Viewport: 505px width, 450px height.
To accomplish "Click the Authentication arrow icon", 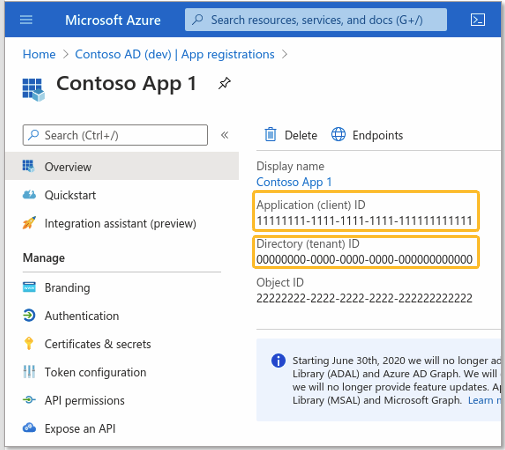I will 29,315.
